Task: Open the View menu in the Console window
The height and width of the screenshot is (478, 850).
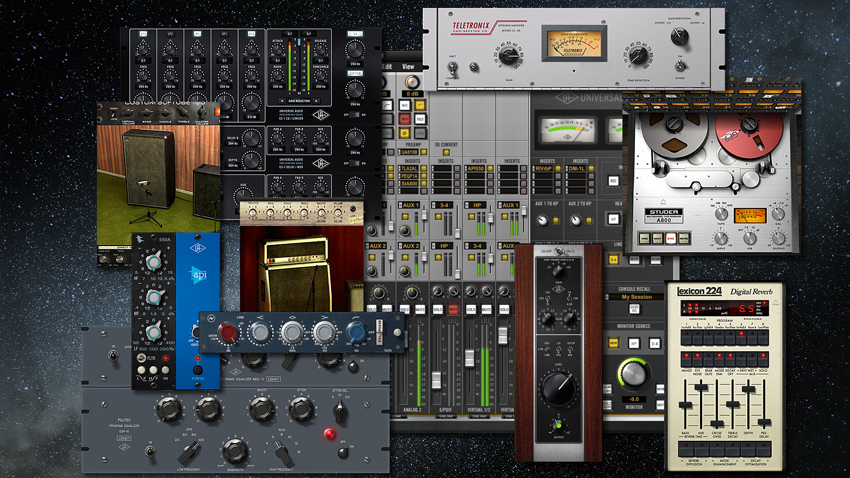Action: click(408, 67)
